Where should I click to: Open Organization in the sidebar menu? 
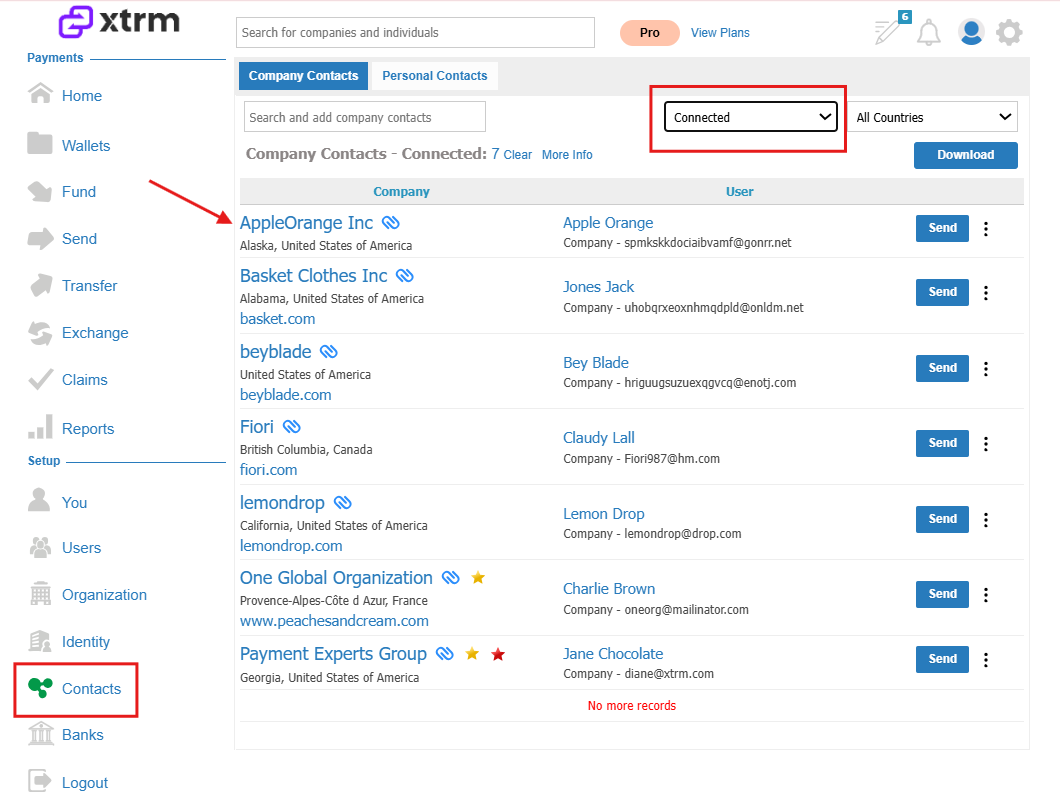(x=104, y=595)
